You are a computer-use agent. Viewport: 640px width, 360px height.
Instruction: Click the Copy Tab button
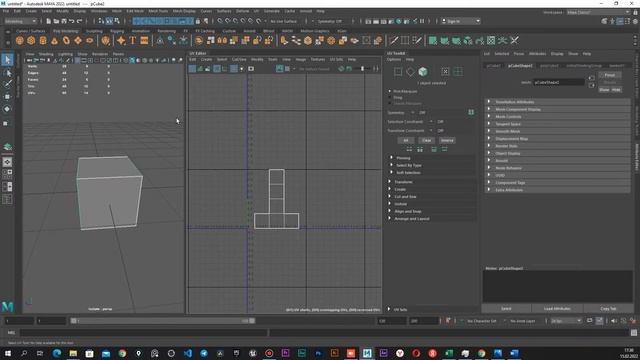(x=608, y=309)
